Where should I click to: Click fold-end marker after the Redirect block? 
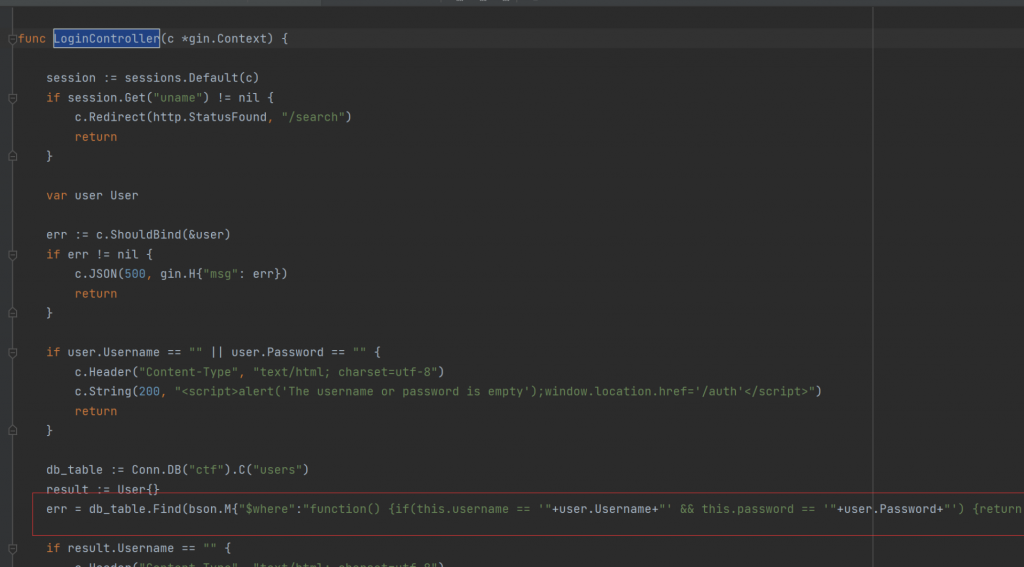click(12, 156)
